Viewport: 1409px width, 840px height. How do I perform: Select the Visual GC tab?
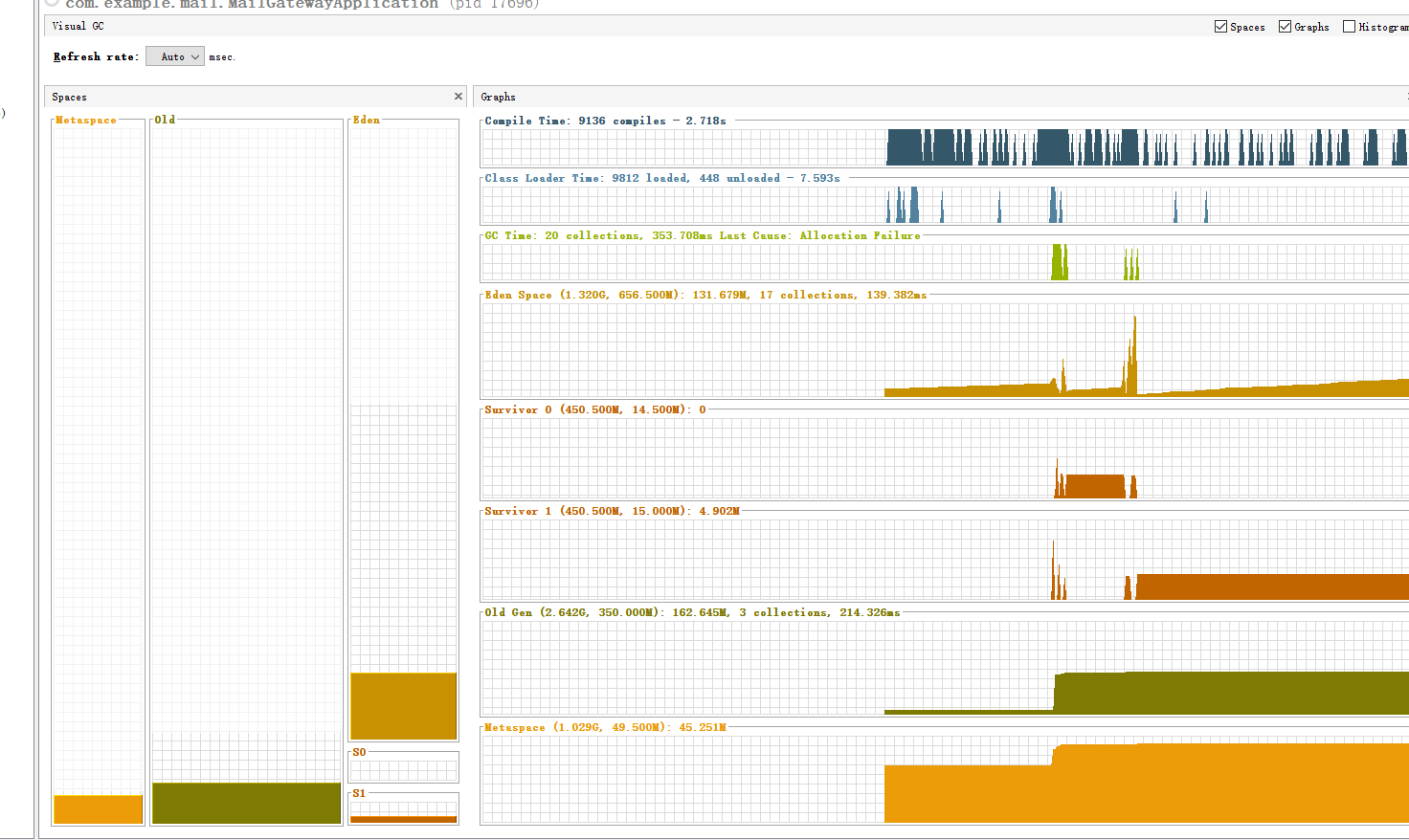[x=78, y=26]
